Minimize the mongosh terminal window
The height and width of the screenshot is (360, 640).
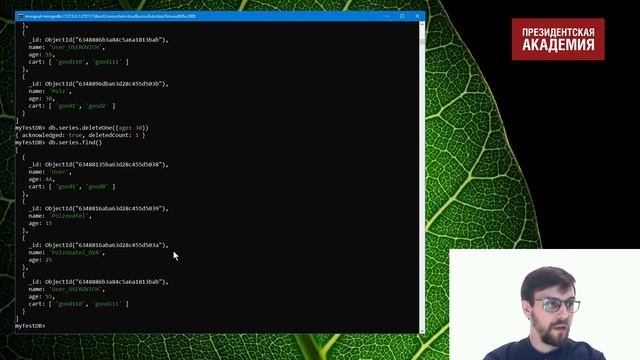387,16
